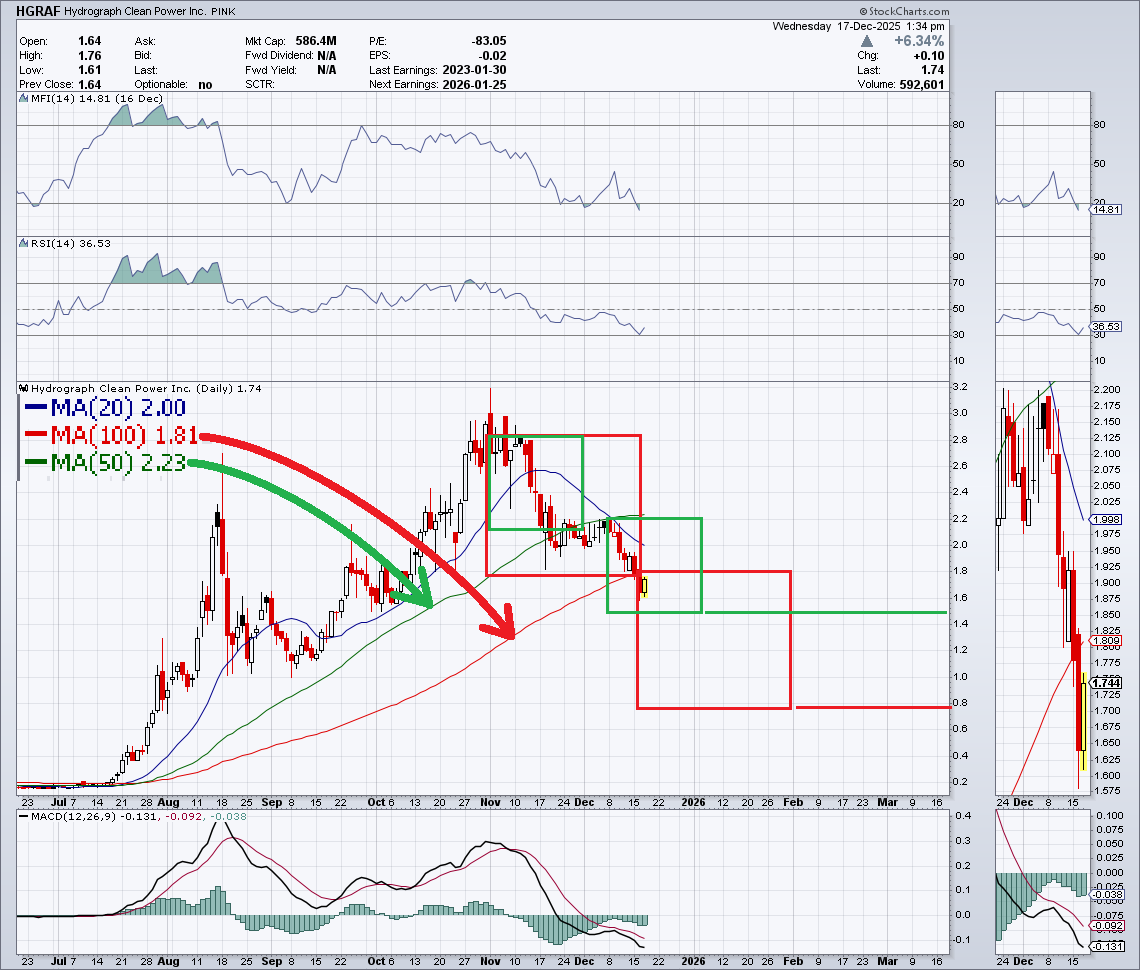
Task: Click the 36.53 RSI value tag
Action: pyautogui.click(x=1107, y=326)
